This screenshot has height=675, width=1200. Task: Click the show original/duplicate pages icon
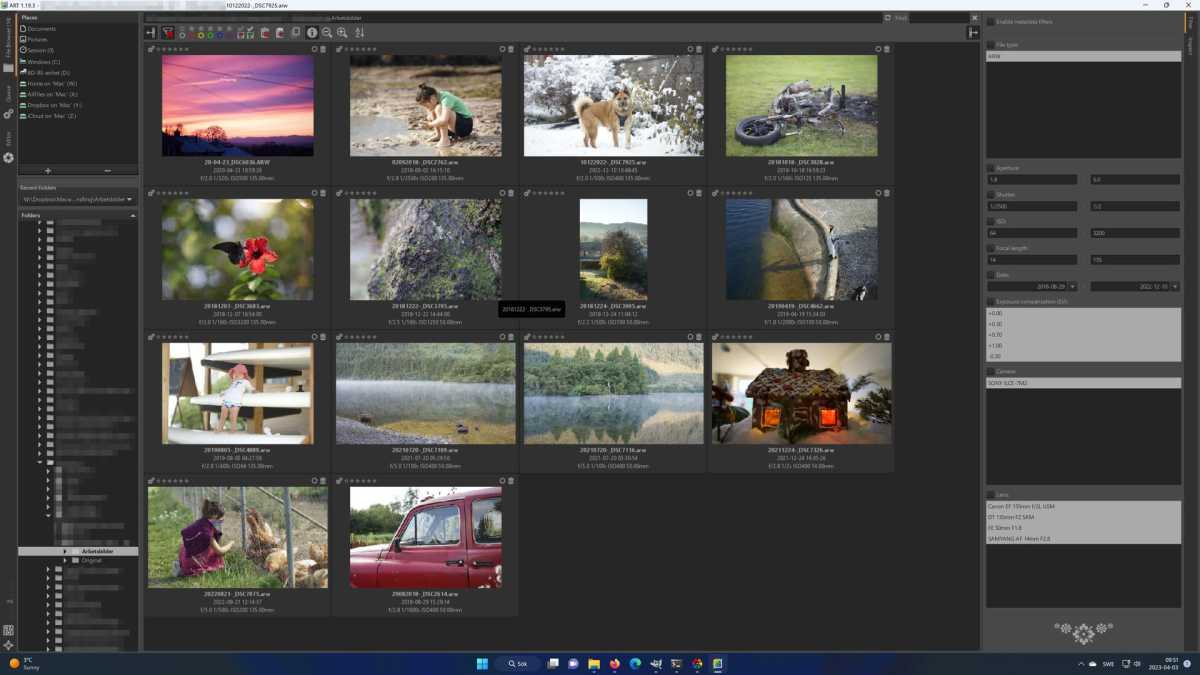point(295,33)
